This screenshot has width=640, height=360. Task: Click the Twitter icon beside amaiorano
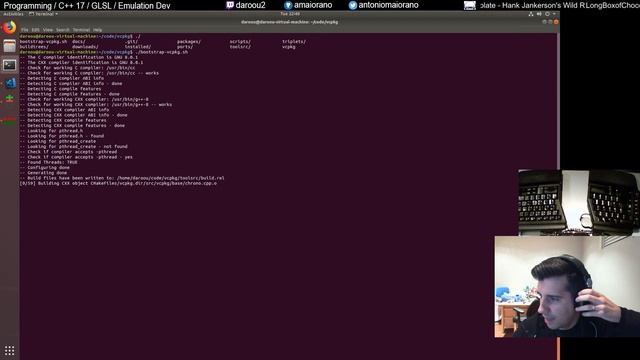tap(288, 5)
